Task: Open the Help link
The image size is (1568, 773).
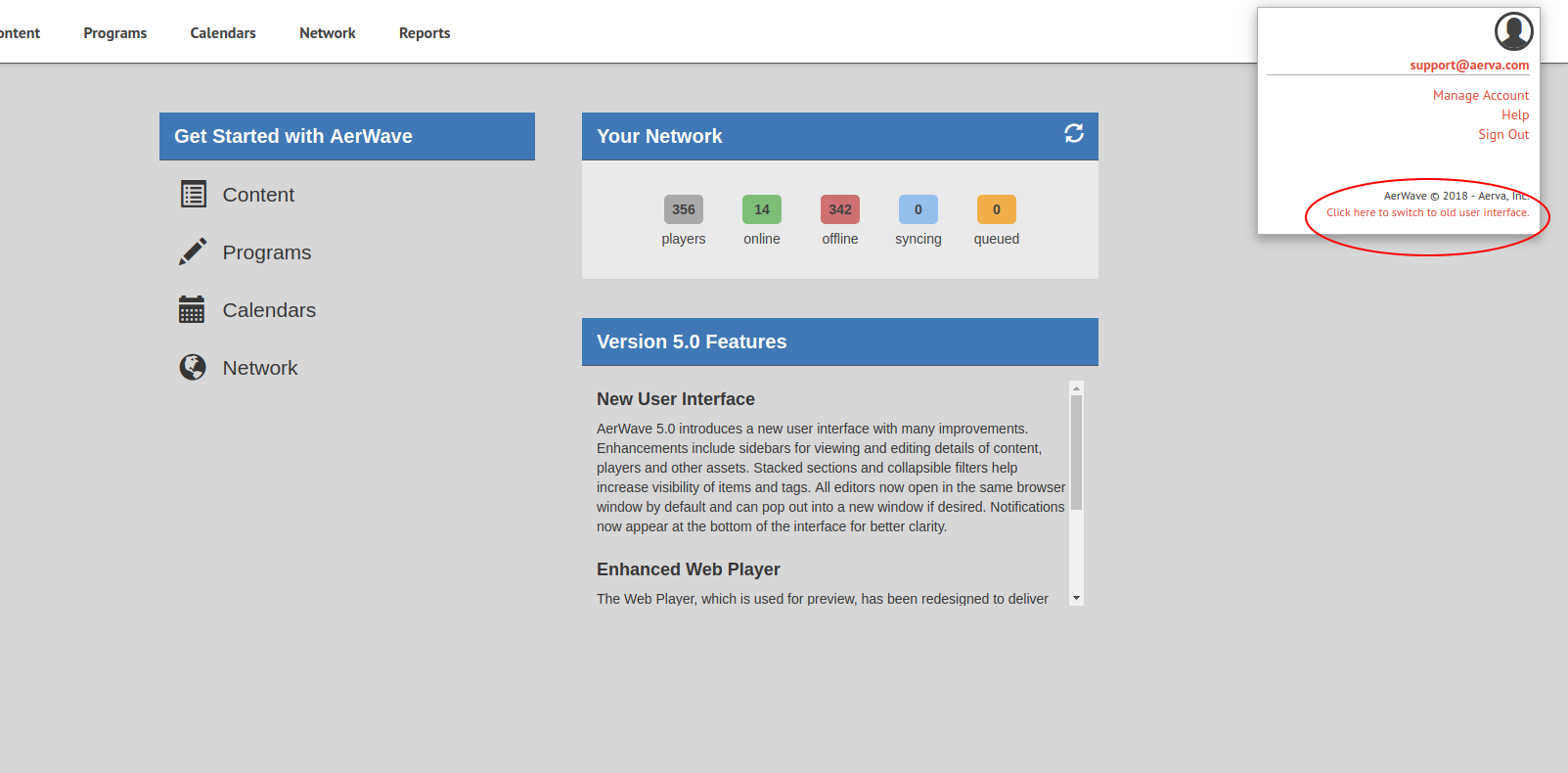Action: tap(1515, 114)
